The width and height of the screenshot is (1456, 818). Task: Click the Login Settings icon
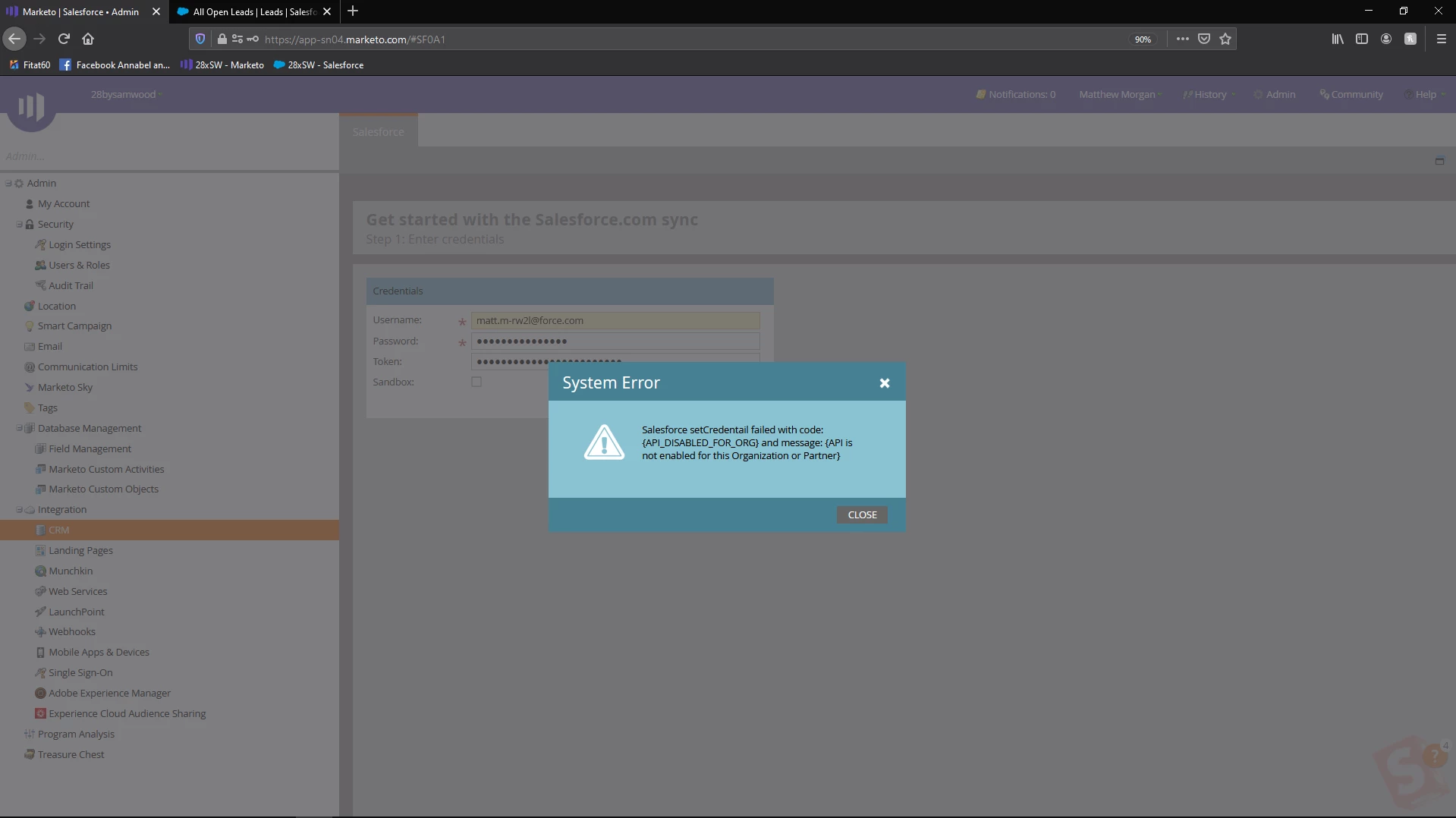[x=40, y=244]
